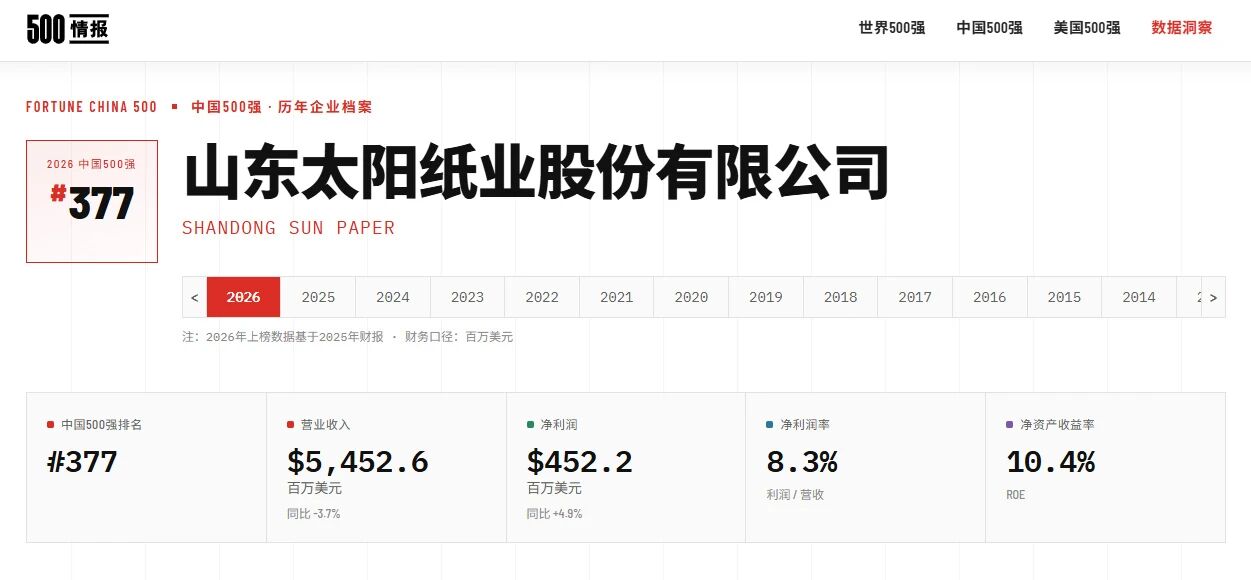Screen dimensions: 1251x580
Task: Switch to the 2023 year tab
Action: (467, 297)
